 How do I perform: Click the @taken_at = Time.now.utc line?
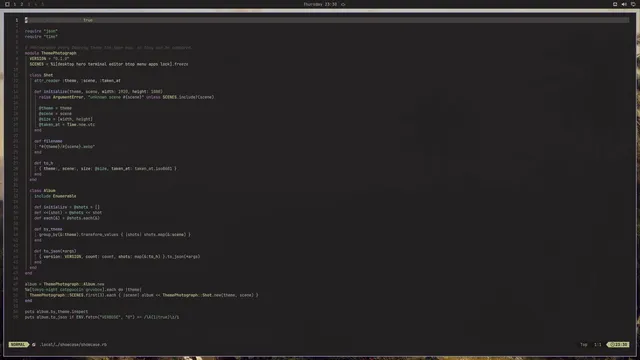coord(67,124)
